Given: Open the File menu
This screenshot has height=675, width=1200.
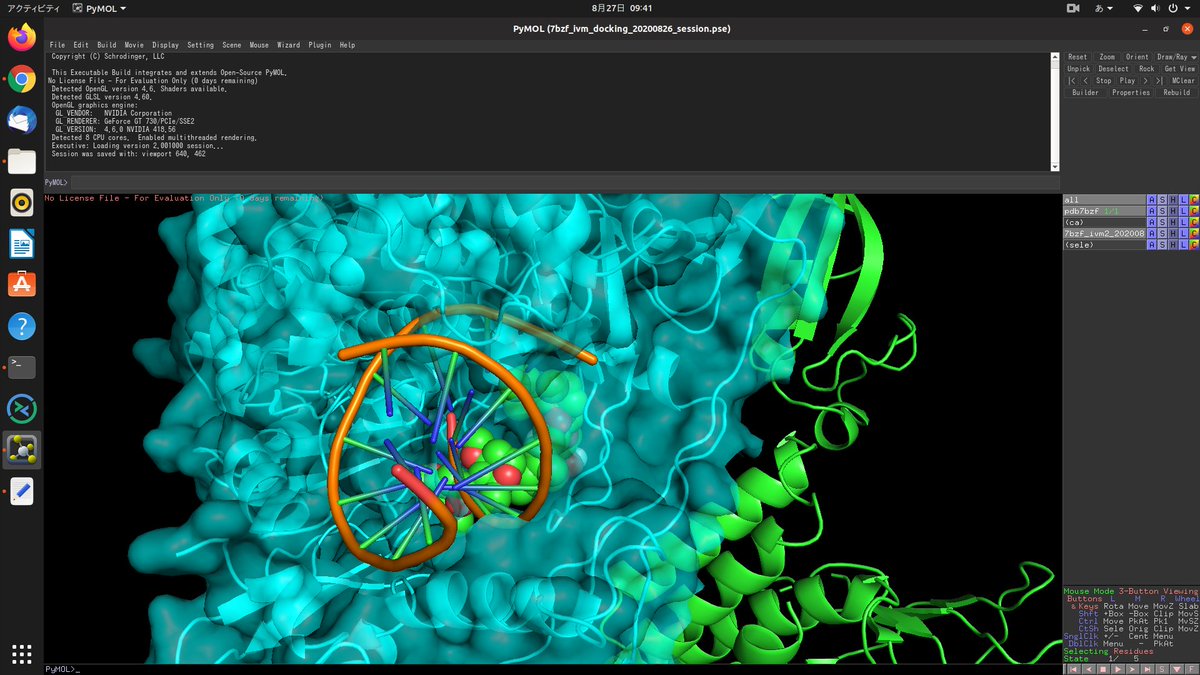Looking at the screenshot, I should [57, 45].
